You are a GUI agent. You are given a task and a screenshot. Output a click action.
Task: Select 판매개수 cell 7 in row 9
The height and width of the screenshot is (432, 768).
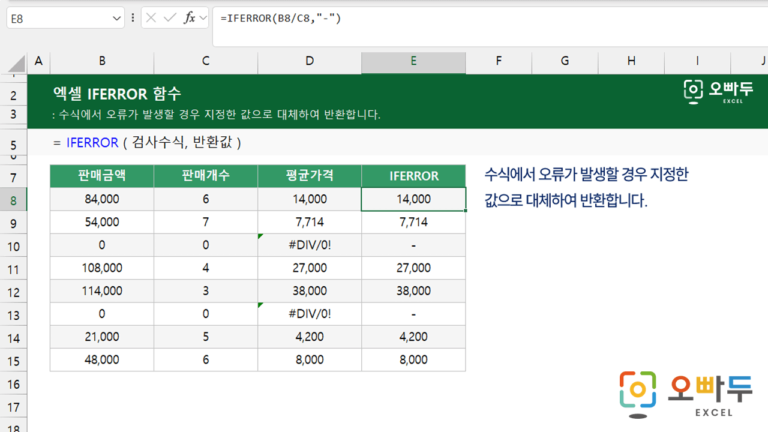pyautogui.click(x=206, y=222)
